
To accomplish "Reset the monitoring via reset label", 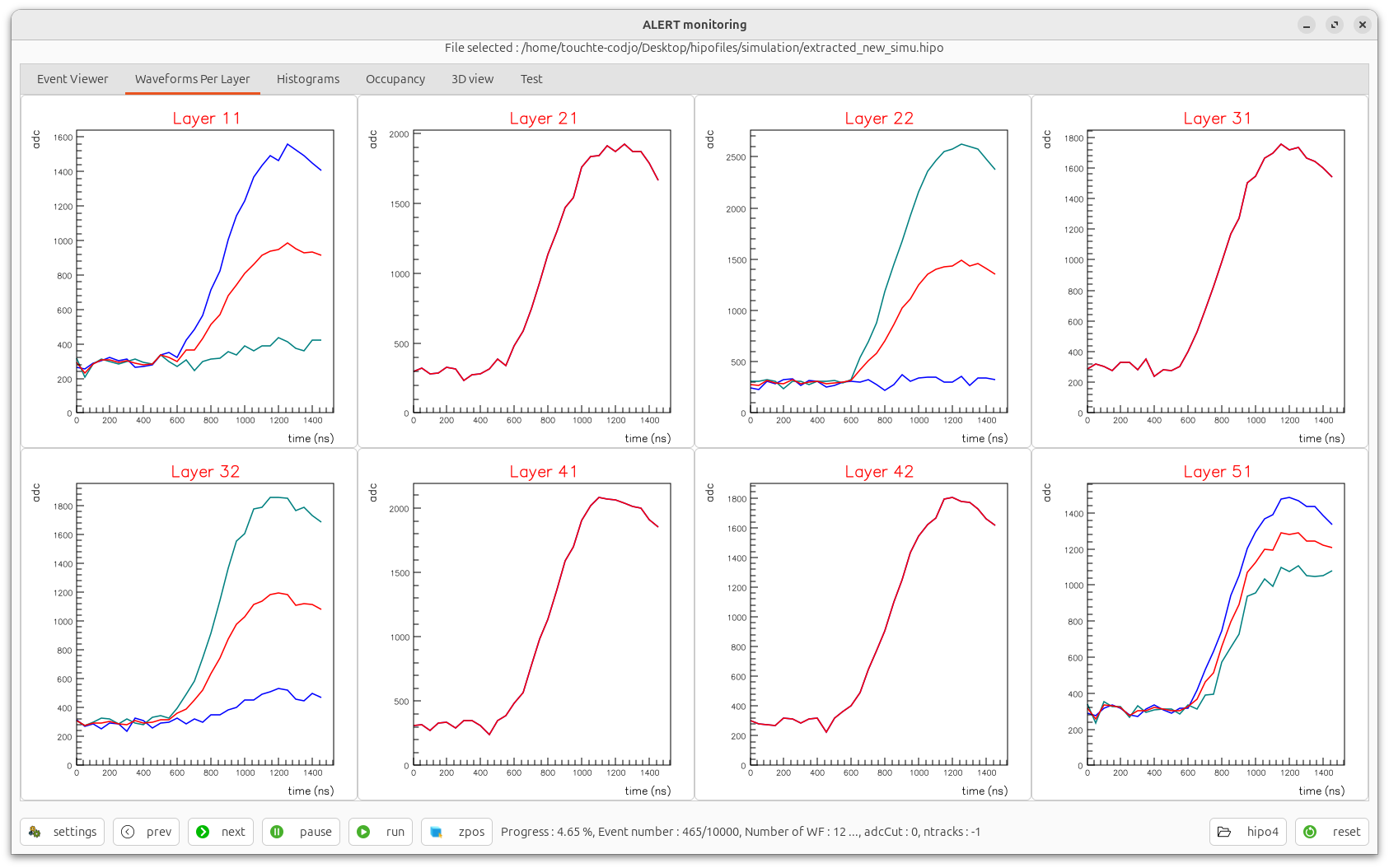I will coord(1346,832).
